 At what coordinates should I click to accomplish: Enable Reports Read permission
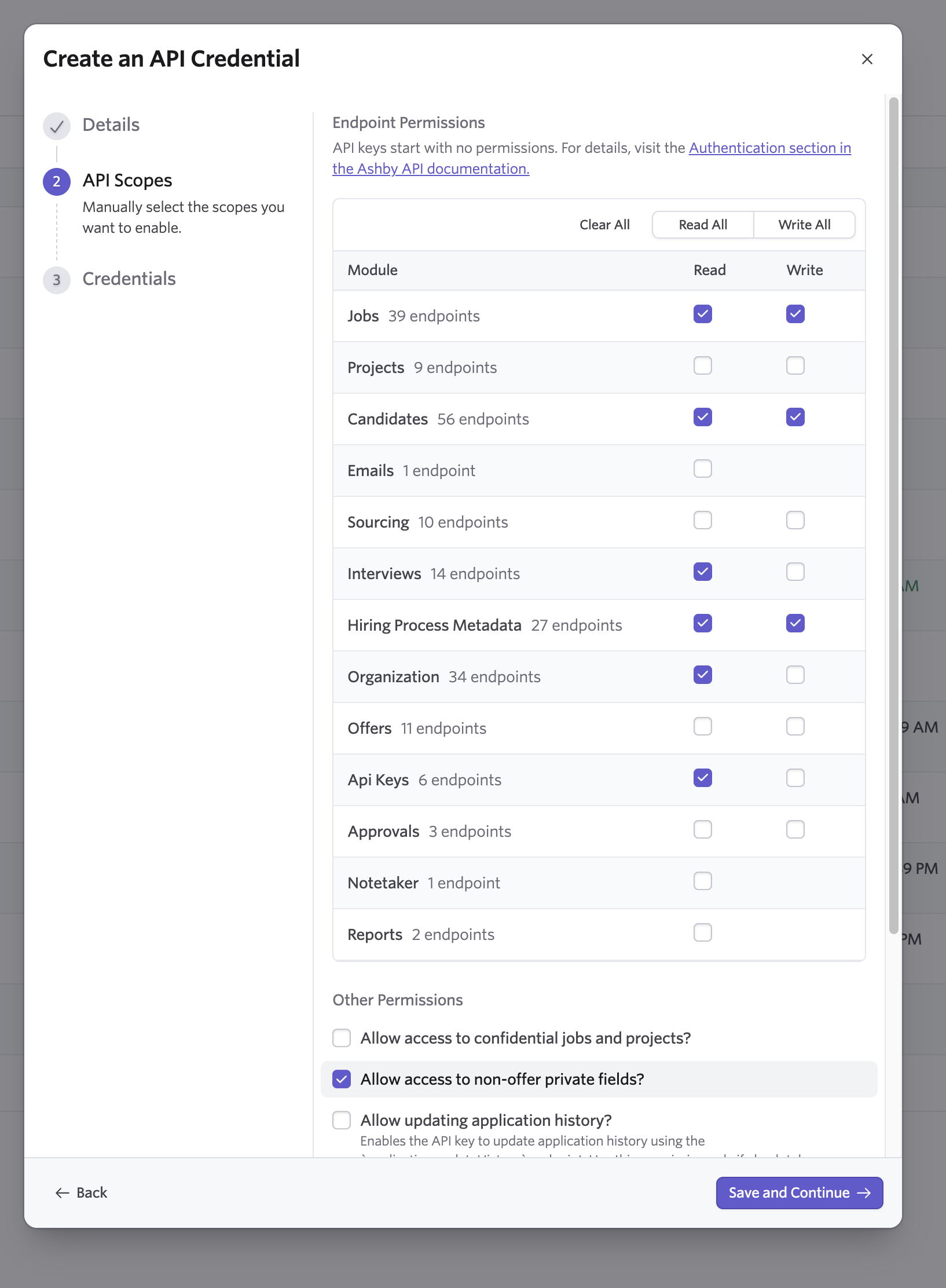[x=702, y=932]
